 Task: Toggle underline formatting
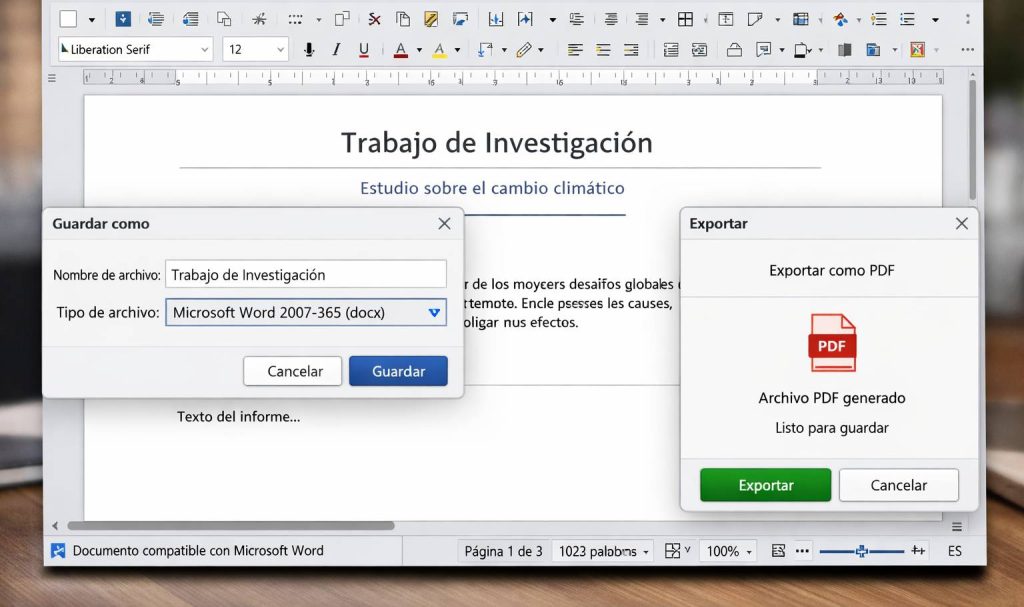363,50
